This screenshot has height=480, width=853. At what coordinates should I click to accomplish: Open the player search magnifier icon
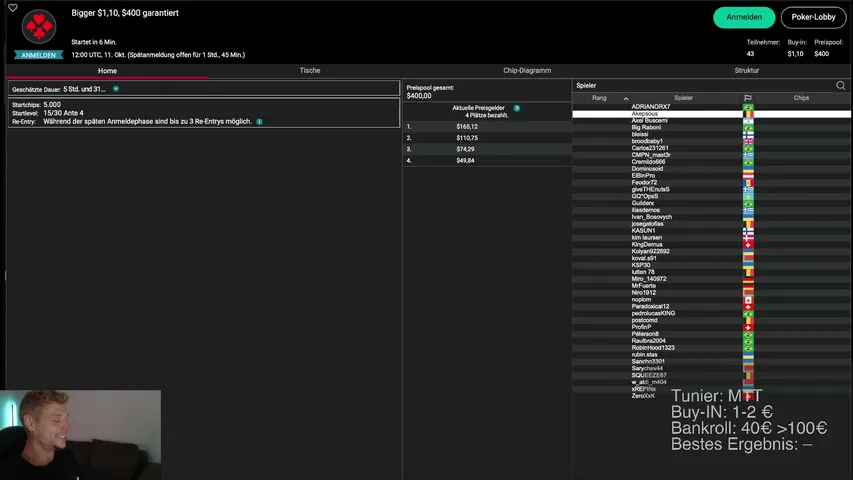pos(840,85)
